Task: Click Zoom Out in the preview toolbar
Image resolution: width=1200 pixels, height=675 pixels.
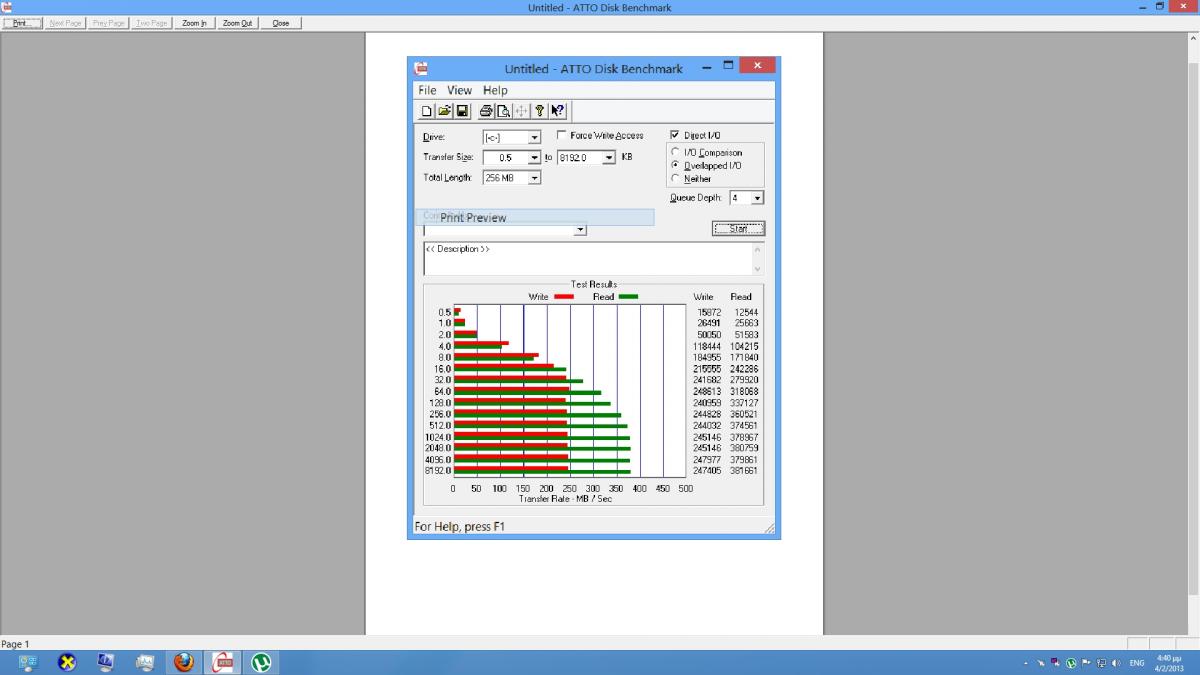Action: pos(237,23)
